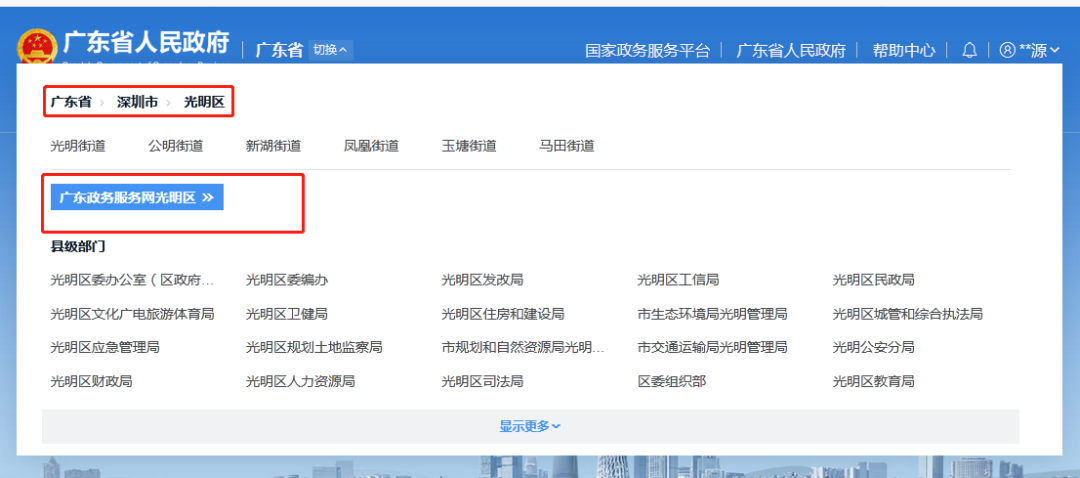The width and height of the screenshot is (1080, 478).
Task: Click the 广东省 current region label
Action: click(x=280, y=50)
